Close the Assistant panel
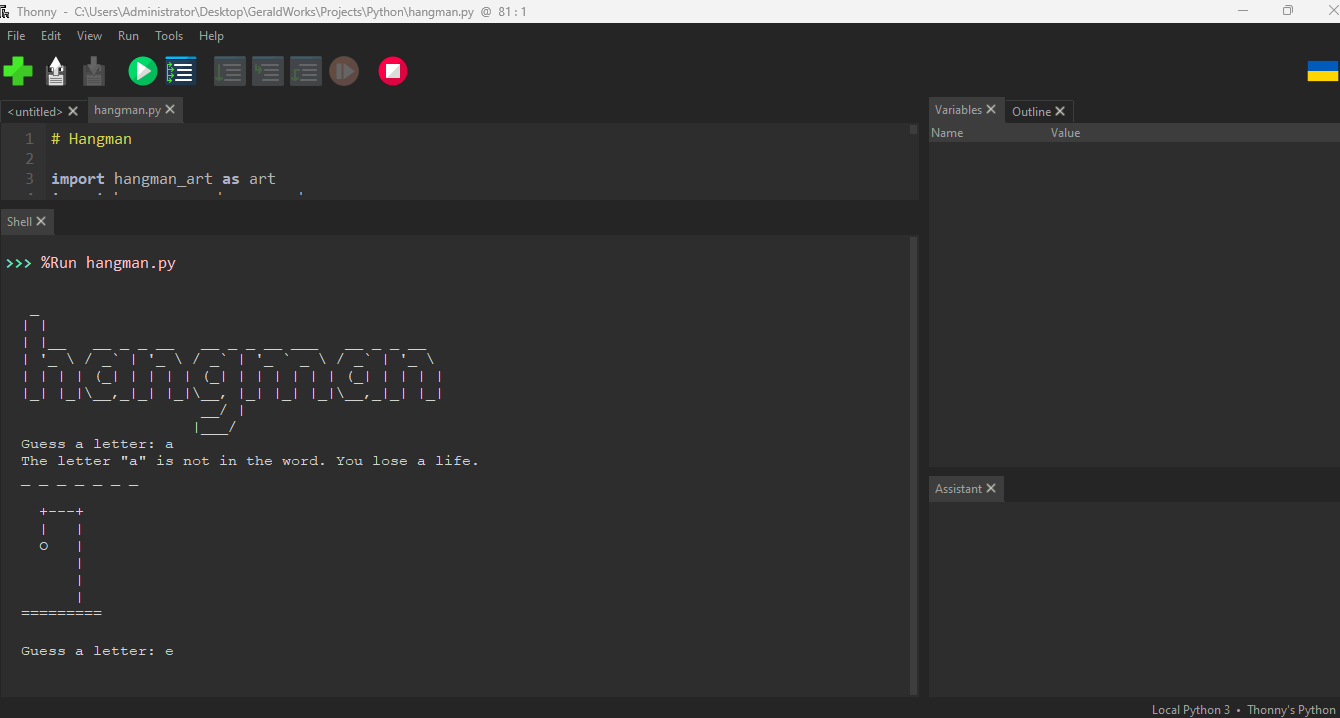Image resolution: width=1340 pixels, height=718 pixels. click(991, 488)
